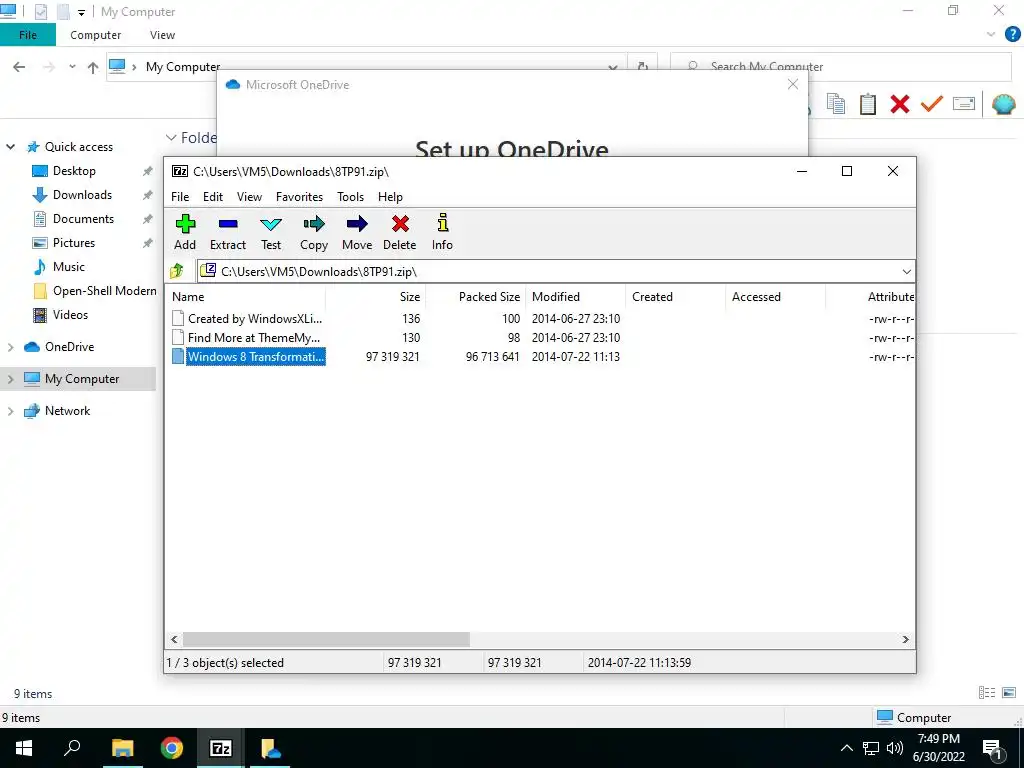Click the Test toolbar icon in 7-Zip

pos(271,225)
